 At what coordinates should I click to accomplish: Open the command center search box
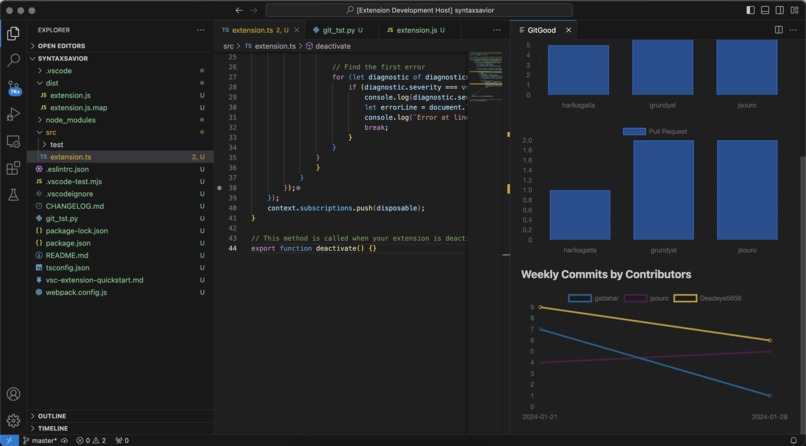click(x=419, y=10)
